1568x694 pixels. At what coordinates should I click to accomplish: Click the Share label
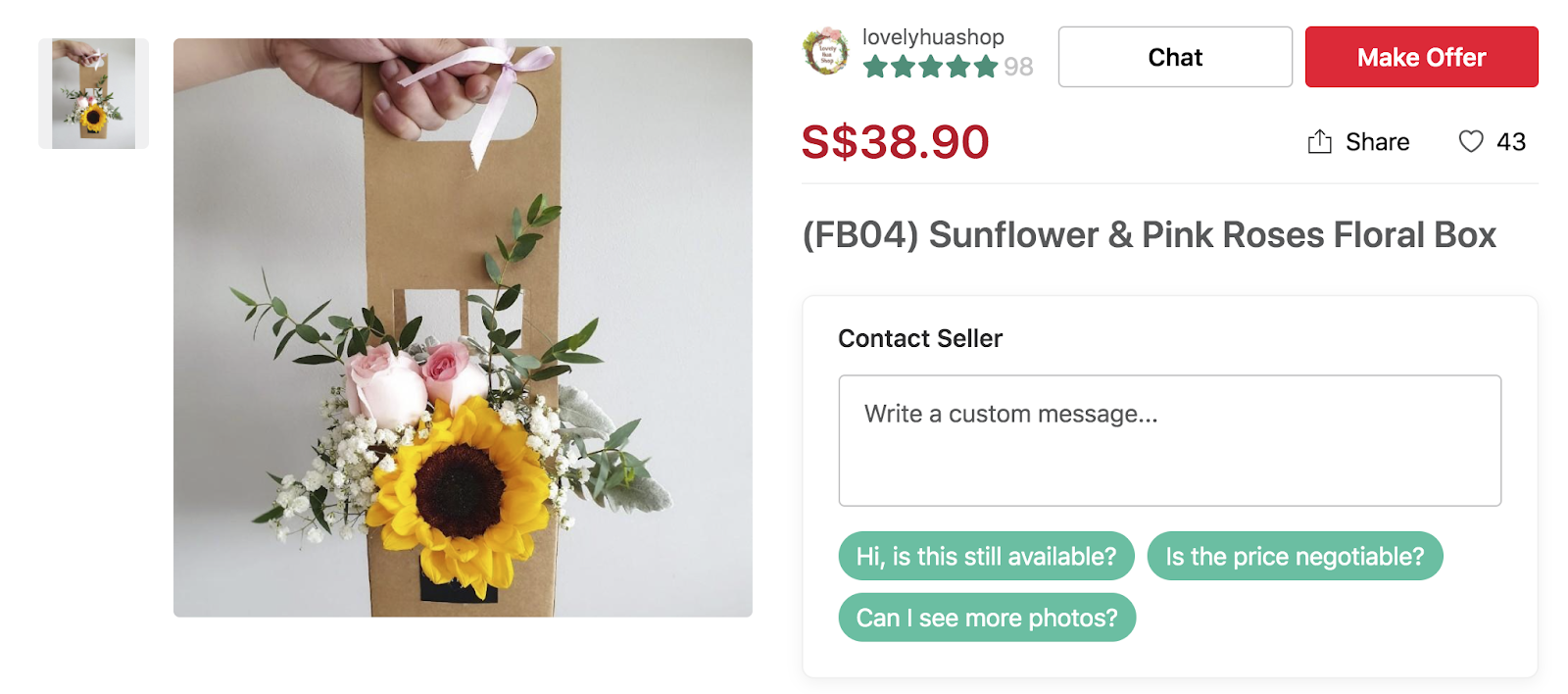tap(1377, 142)
